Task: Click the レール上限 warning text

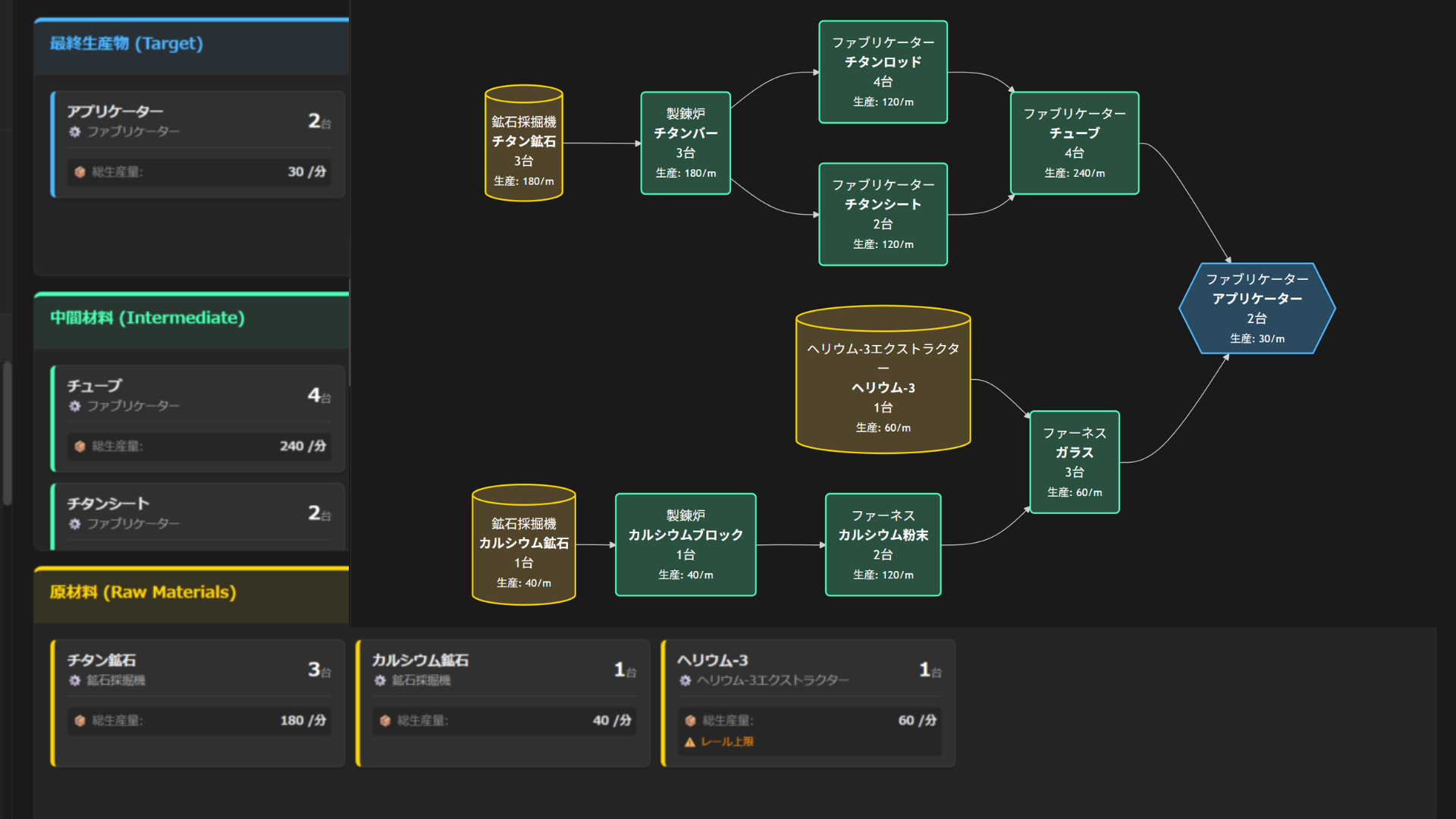Action: 727,742
